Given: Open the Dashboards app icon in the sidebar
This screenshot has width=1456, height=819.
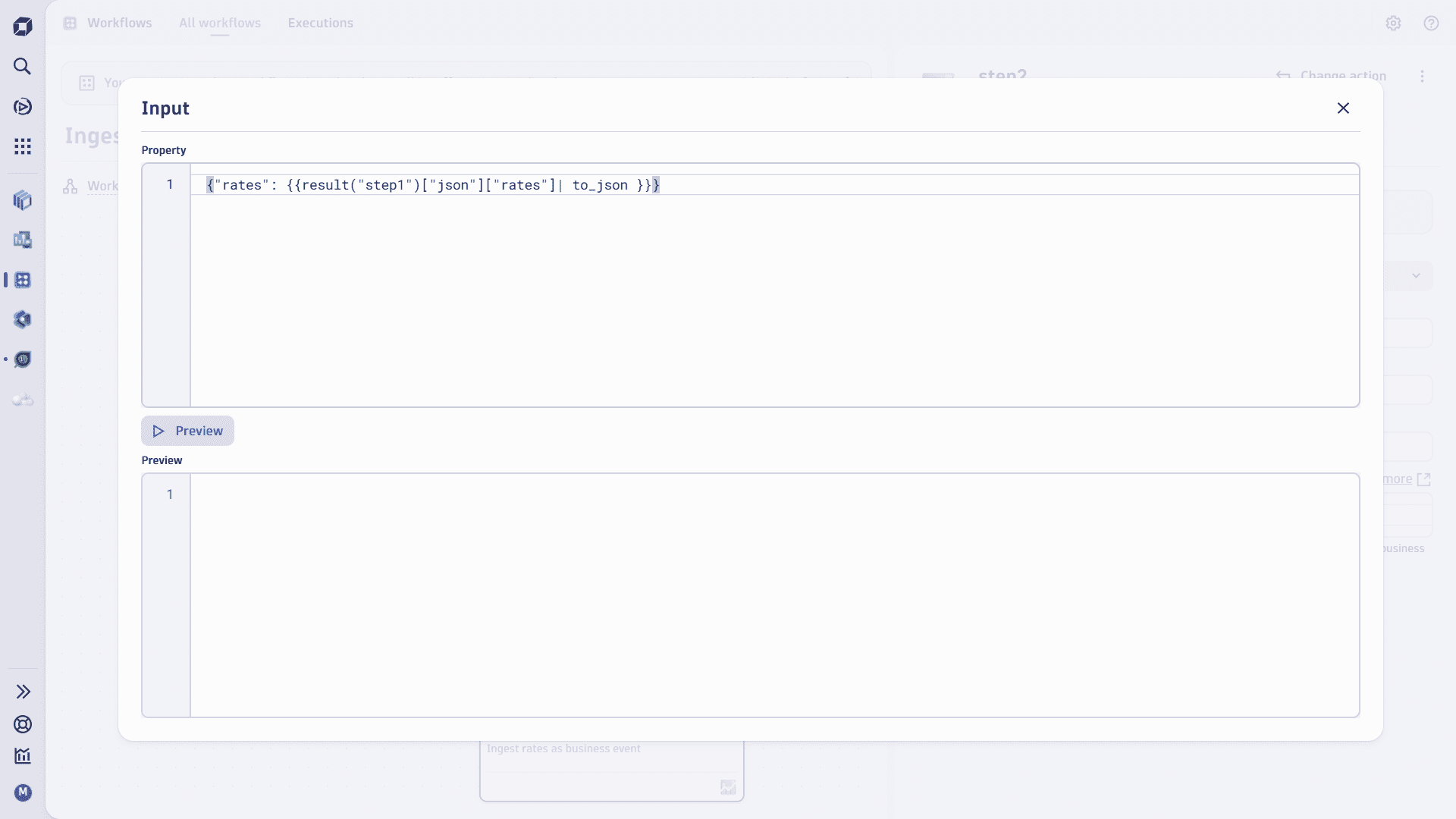Looking at the screenshot, I should 23,240.
